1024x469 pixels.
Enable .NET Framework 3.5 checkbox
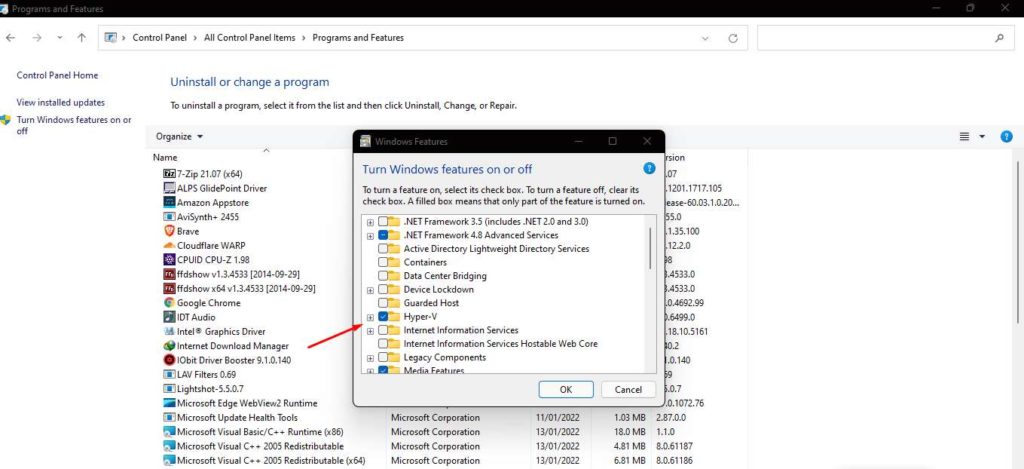tap(383, 221)
